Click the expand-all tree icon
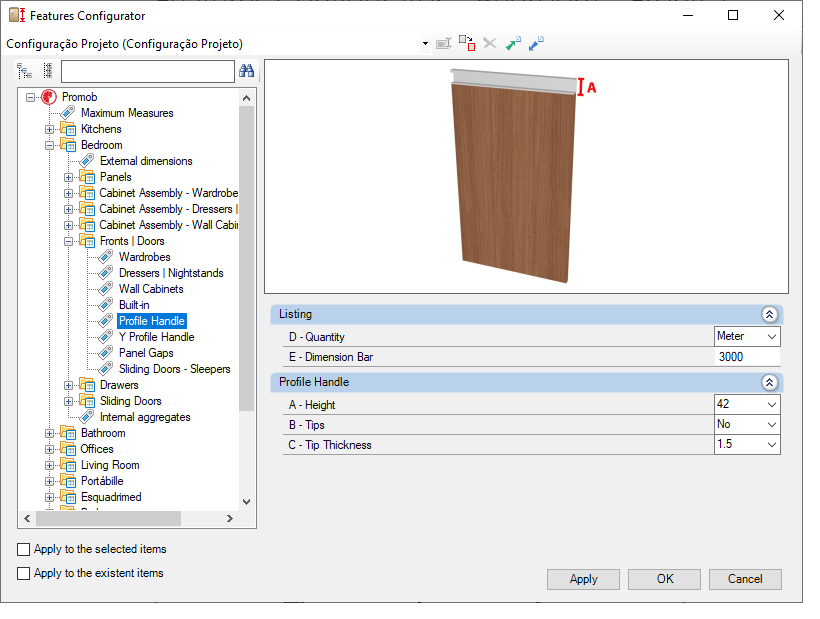 [x=24, y=71]
